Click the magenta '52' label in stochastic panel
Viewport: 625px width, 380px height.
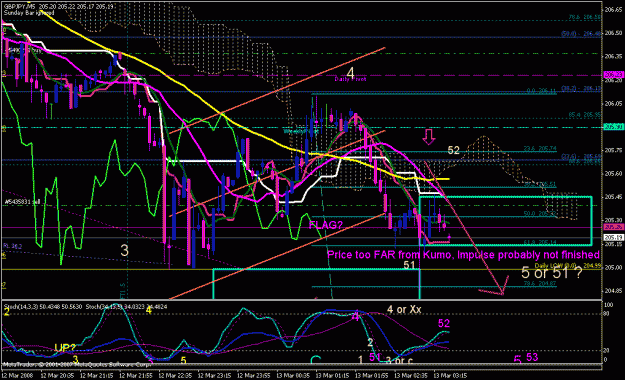[x=444, y=323]
